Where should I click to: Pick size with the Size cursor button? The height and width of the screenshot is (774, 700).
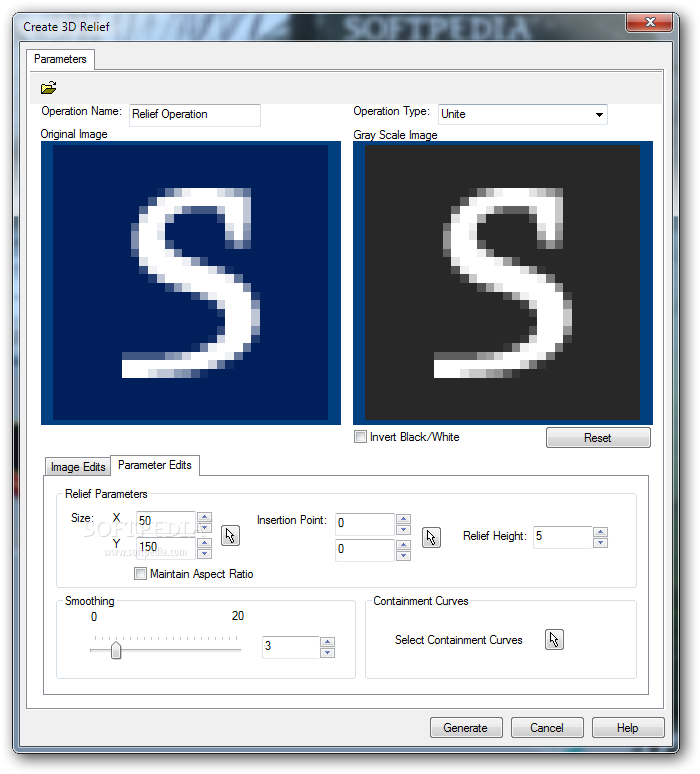coord(230,536)
